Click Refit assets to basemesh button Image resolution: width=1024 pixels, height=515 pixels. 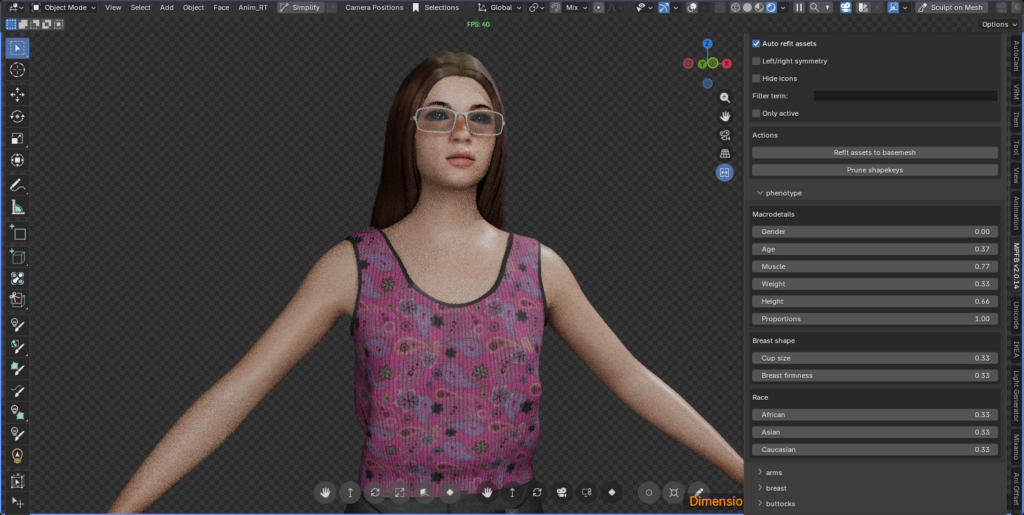pyautogui.click(x=874, y=153)
